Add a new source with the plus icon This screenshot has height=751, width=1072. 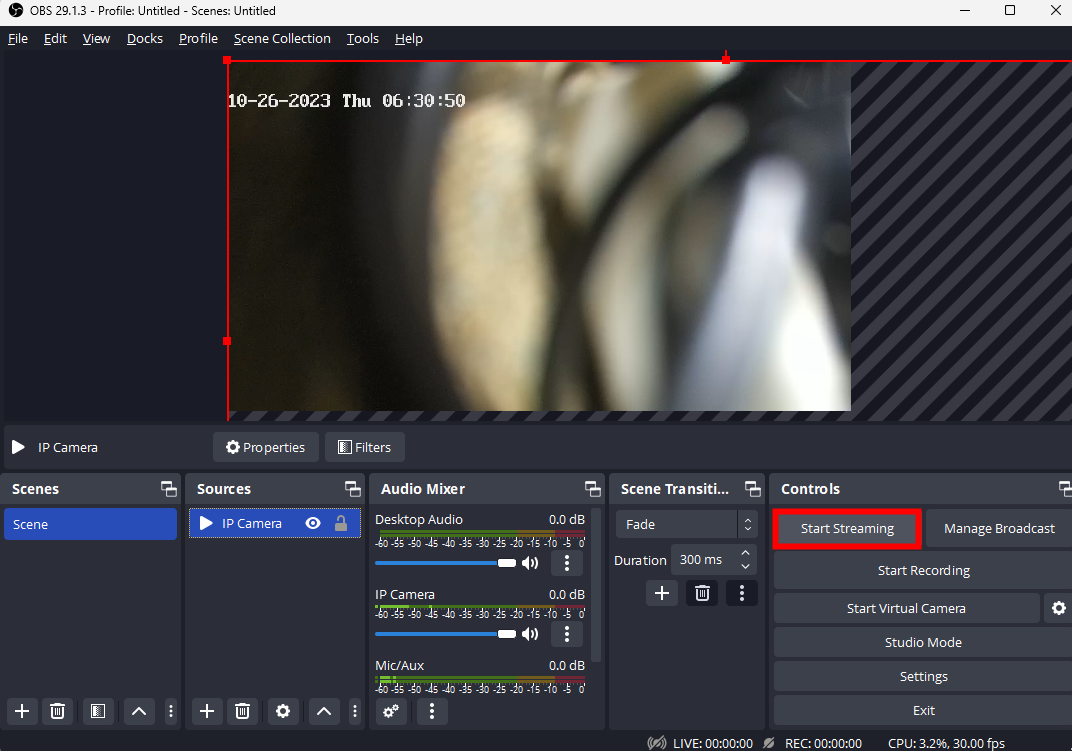tap(206, 711)
